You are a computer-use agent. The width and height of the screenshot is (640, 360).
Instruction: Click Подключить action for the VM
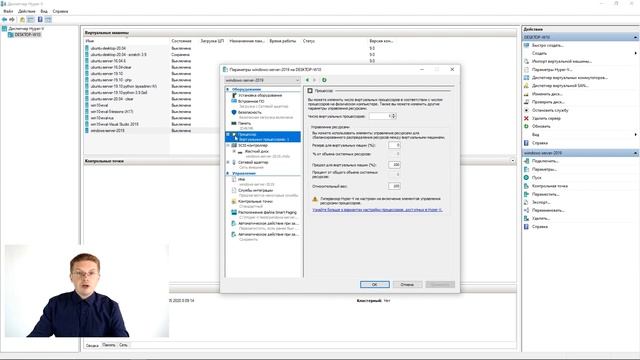(545, 161)
